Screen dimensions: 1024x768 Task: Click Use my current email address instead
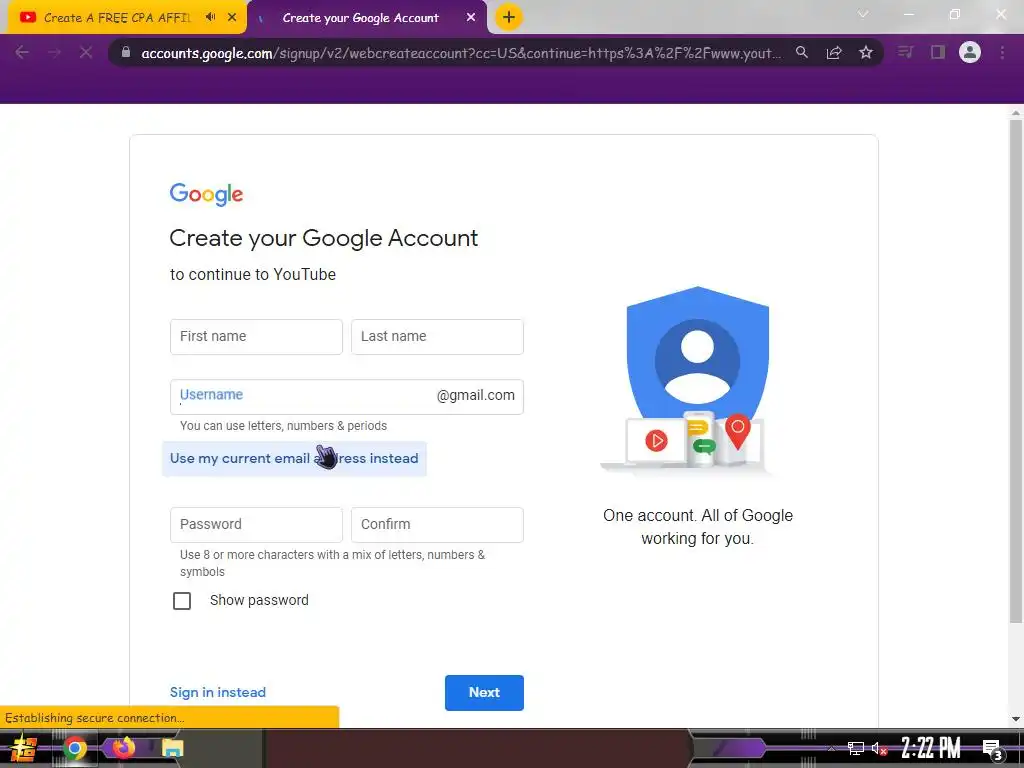tap(294, 458)
